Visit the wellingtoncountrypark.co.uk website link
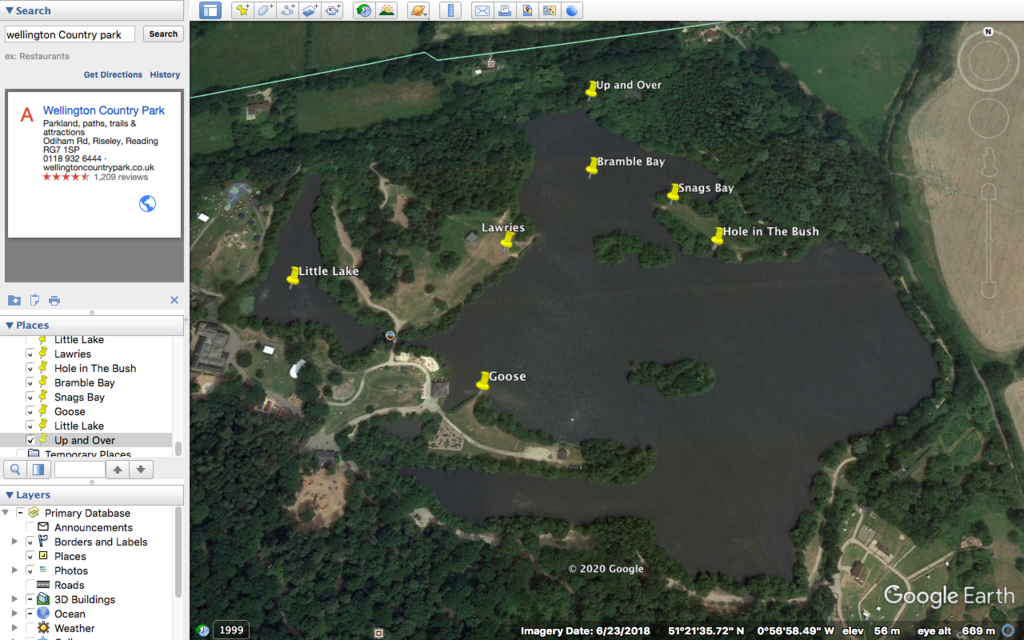The width and height of the screenshot is (1024, 640). [x=99, y=168]
